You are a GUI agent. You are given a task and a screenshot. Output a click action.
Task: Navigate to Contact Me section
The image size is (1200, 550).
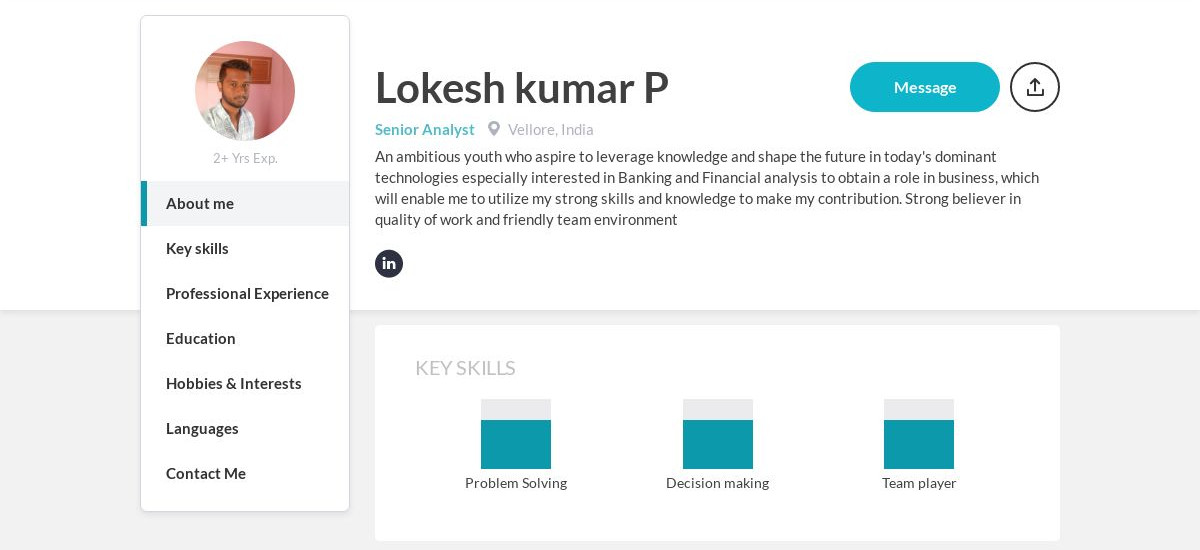point(245,473)
